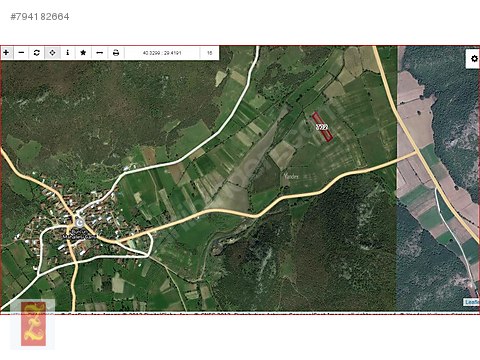Click the listing number #794182664
The width and height of the screenshot is (480, 360).
coord(40,17)
